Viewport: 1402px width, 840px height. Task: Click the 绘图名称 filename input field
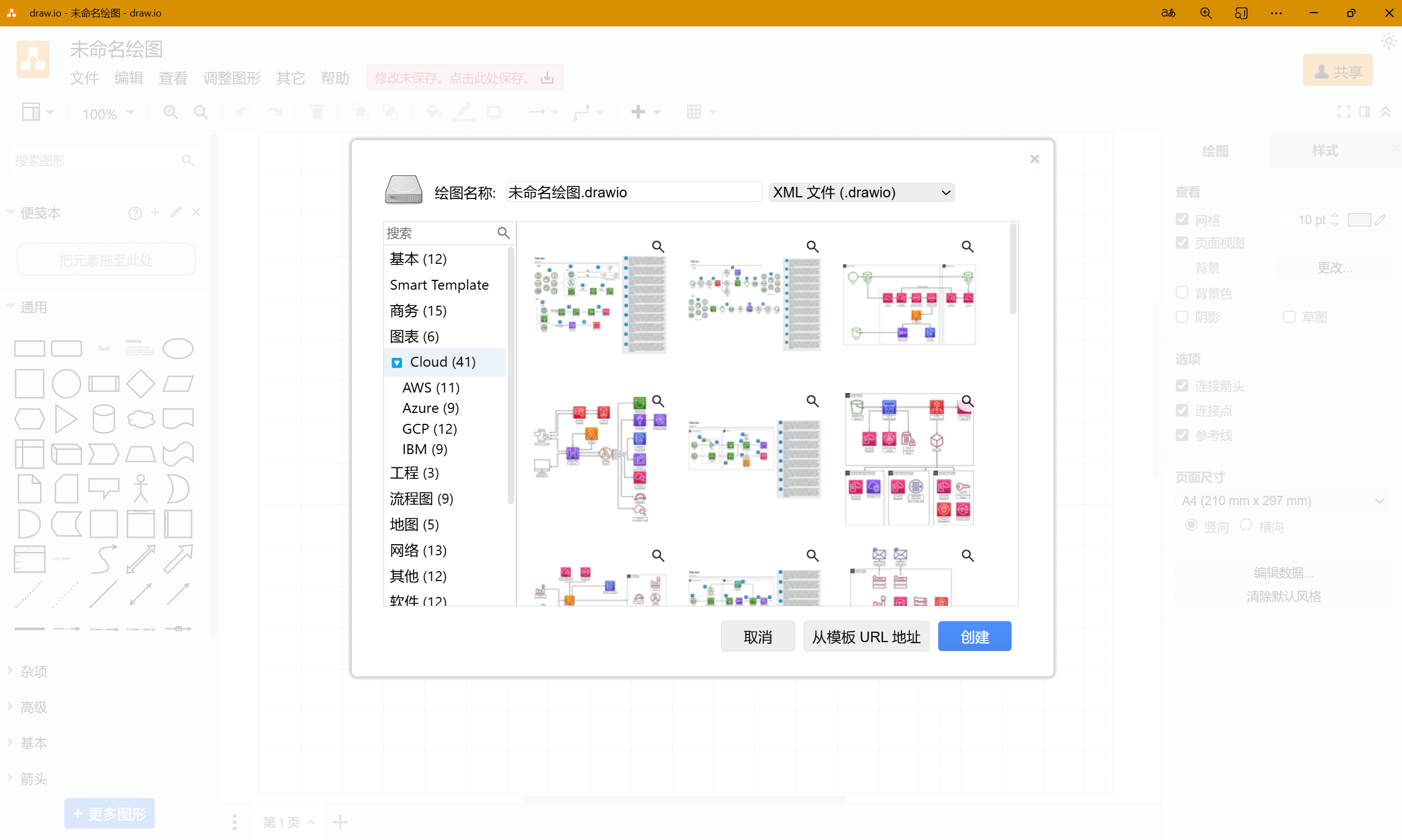(634, 192)
